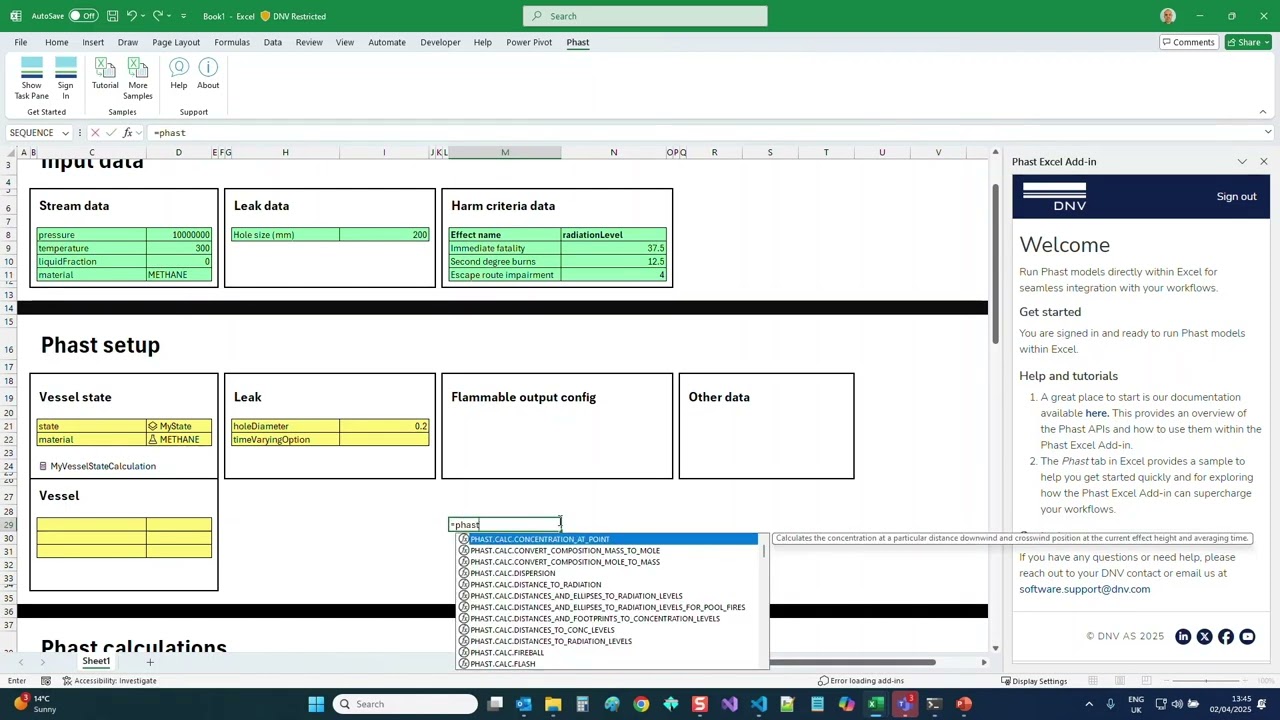Open the Name Box dropdown
1280x720 pixels.
(66, 133)
